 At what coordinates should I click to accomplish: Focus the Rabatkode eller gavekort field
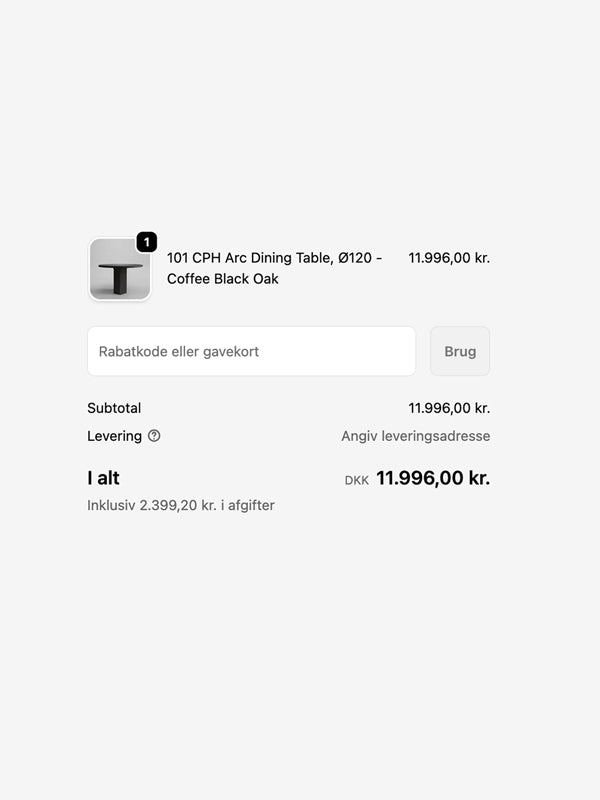click(251, 352)
